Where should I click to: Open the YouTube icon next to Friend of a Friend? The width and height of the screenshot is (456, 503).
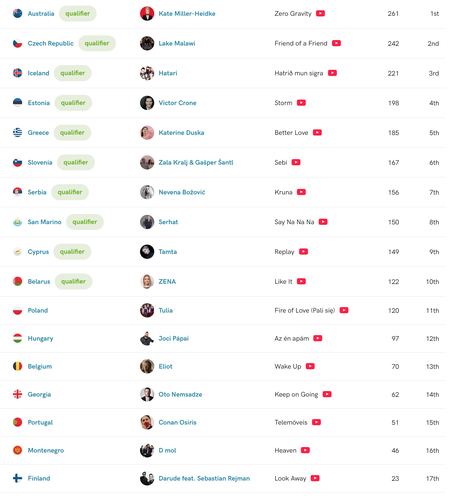coord(336,43)
